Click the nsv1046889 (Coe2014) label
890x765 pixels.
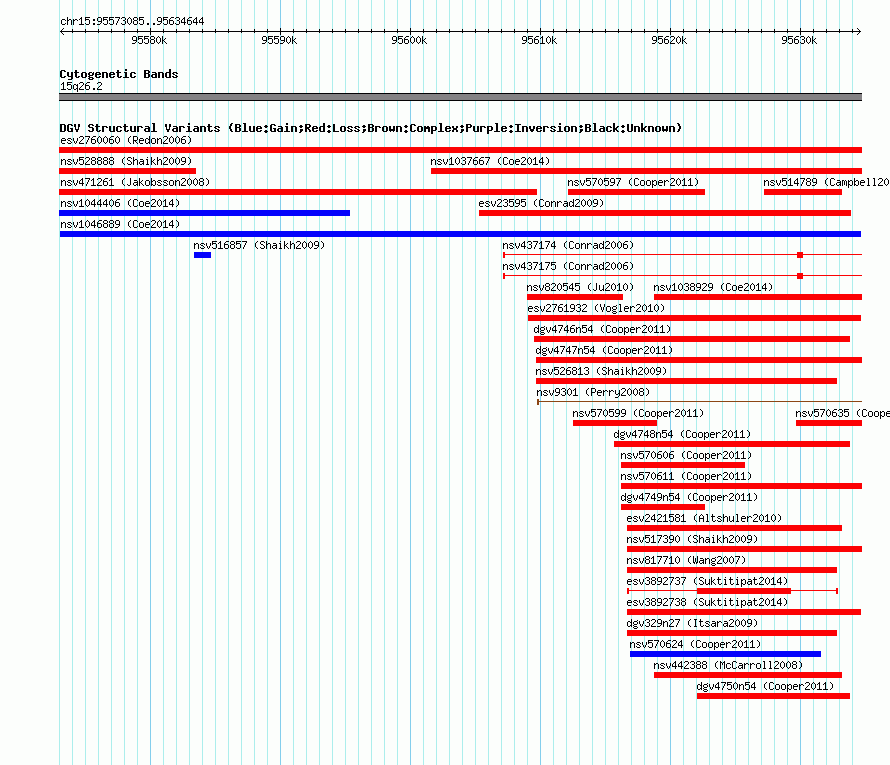[x=120, y=224]
